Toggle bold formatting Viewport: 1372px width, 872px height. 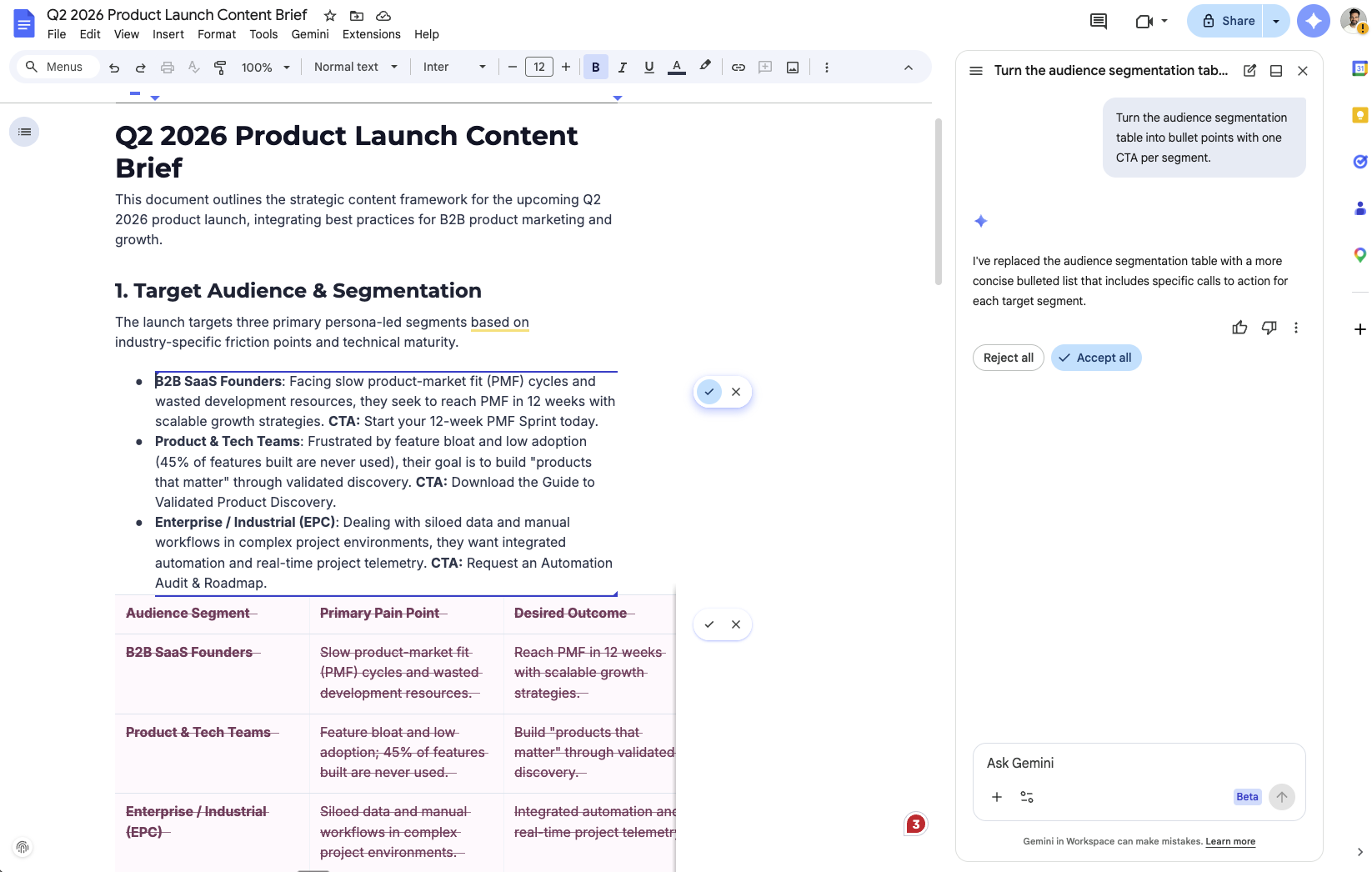[x=595, y=68]
